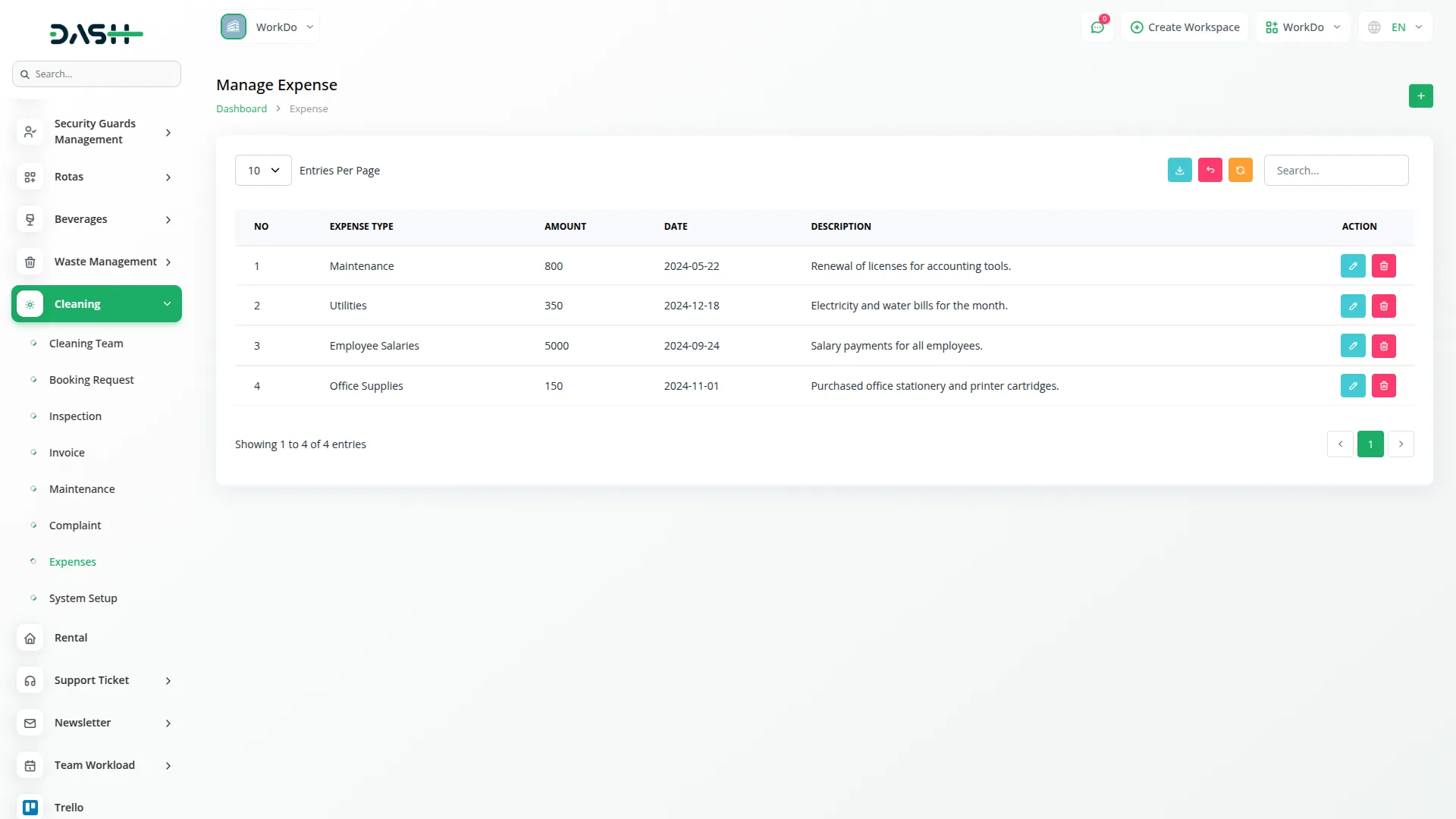This screenshot has width=1456, height=819.
Task: Click the pink reset undo icon
Action: click(1210, 171)
